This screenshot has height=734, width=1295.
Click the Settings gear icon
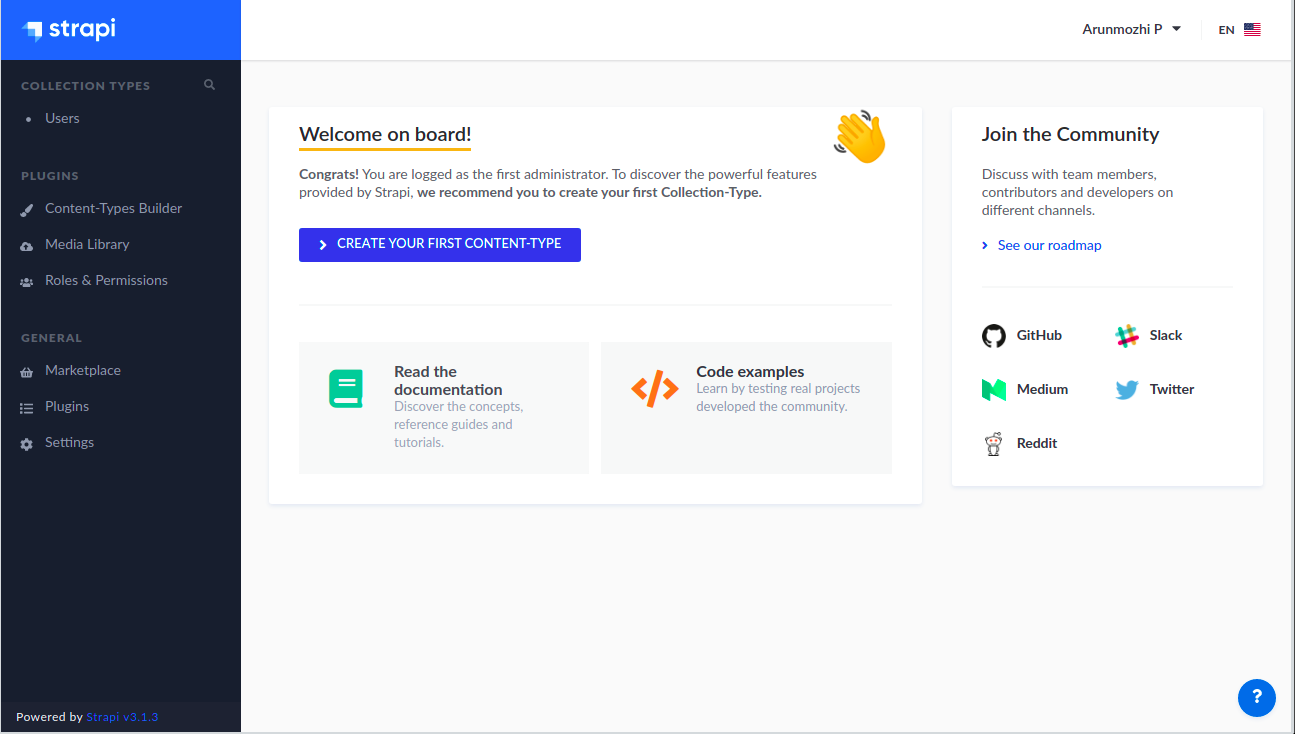[x=26, y=444]
